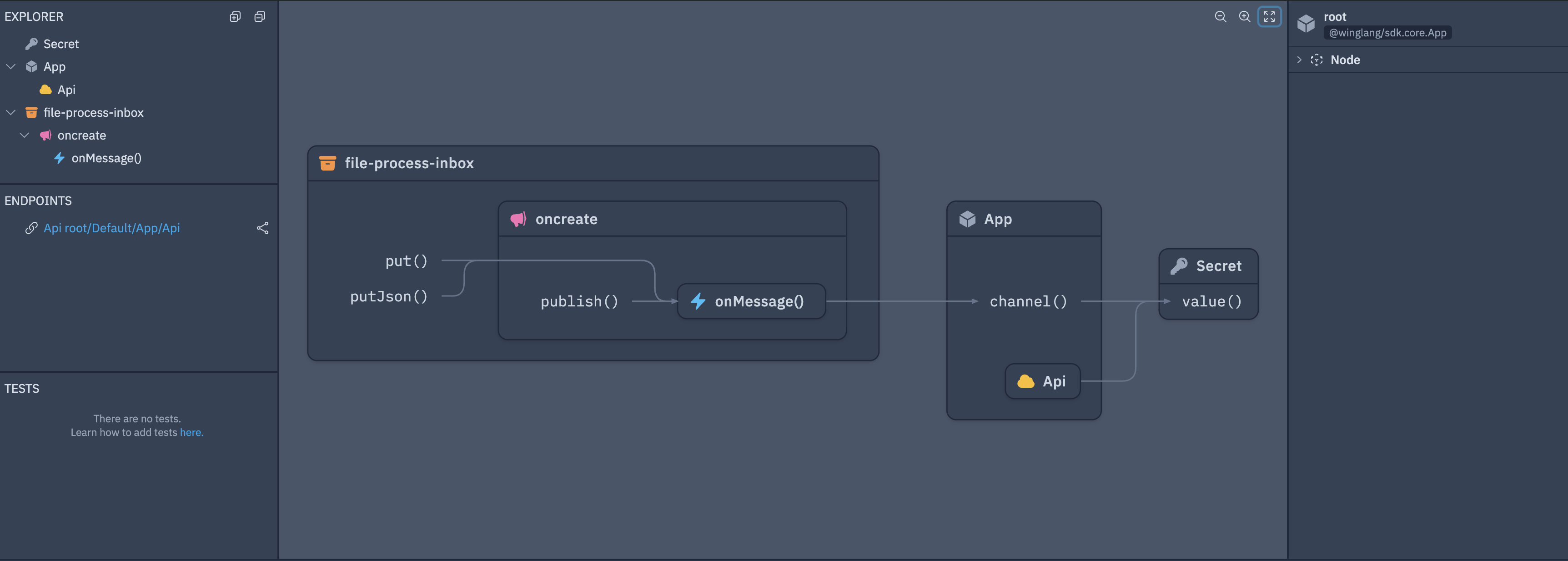Screen dimensions: 1568x561
Task: Select Api under App in Explorer
Action: [x=66, y=90]
